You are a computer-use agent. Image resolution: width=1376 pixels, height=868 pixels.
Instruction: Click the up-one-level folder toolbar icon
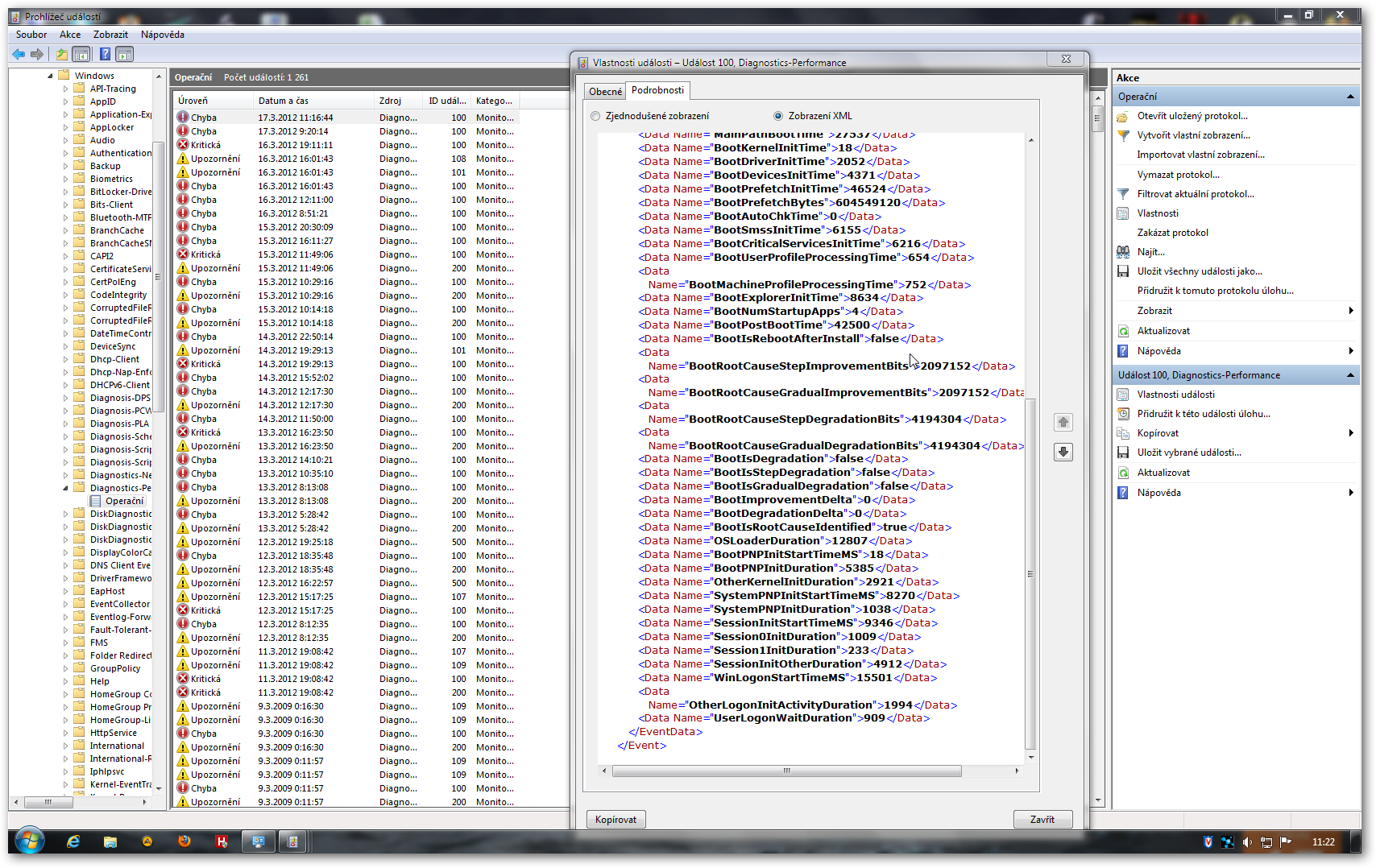[x=61, y=54]
